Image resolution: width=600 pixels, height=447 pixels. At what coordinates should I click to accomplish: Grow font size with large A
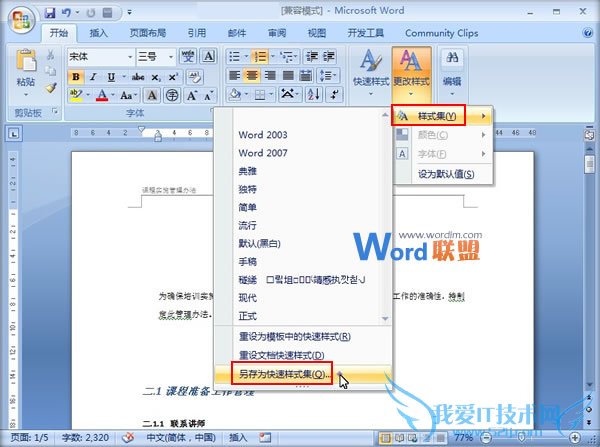click(192, 95)
